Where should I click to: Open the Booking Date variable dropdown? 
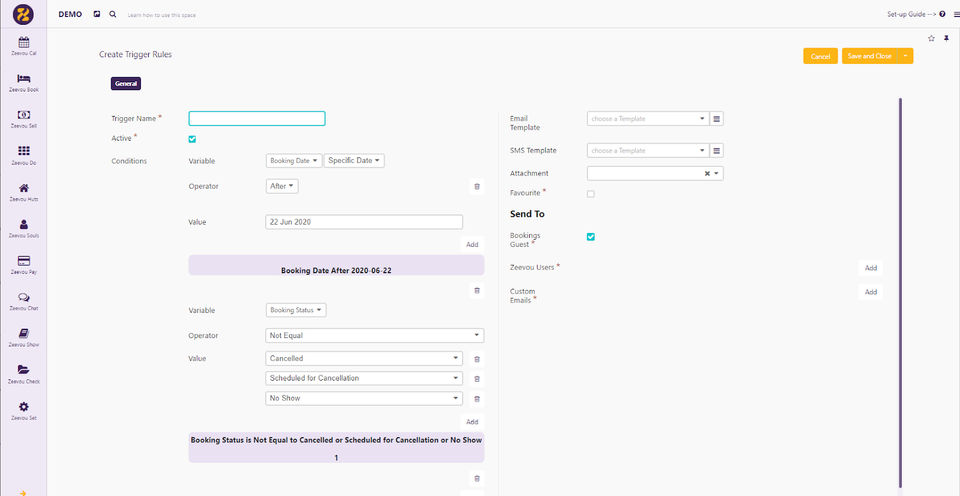tap(294, 160)
